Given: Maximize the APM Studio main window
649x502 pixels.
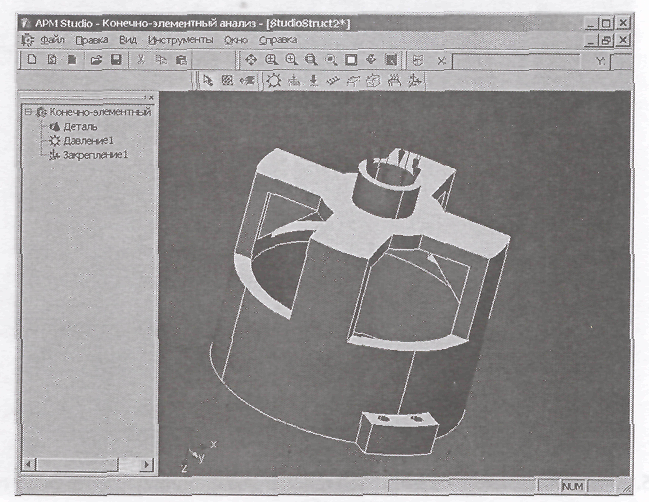Looking at the screenshot, I should [x=606, y=23].
